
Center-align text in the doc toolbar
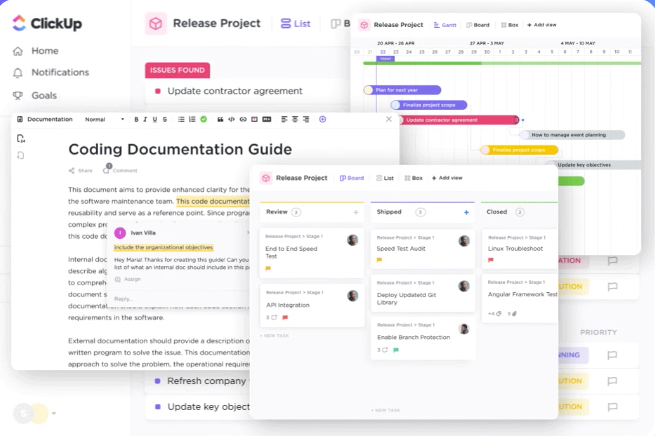295,119
